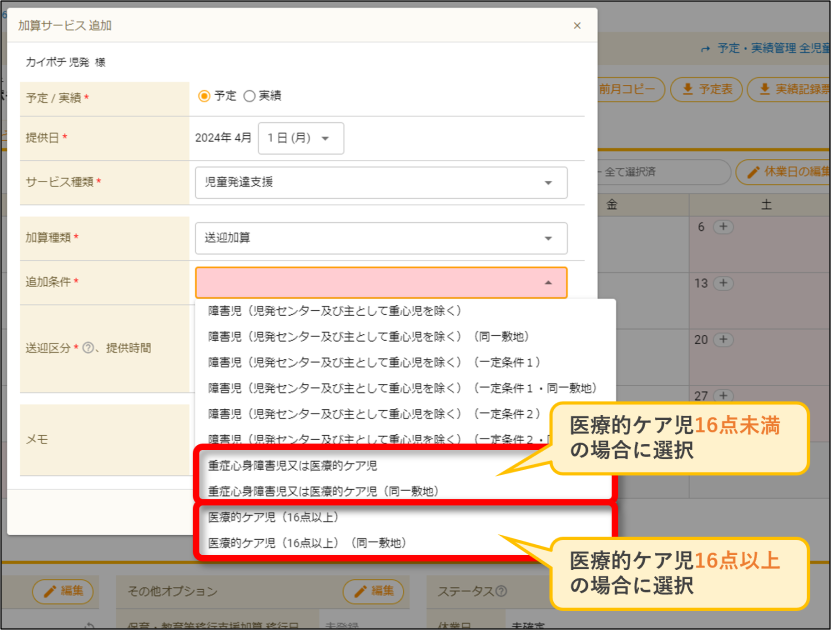Expand the サービス種類 dropdown
The width and height of the screenshot is (831, 630).
[x=381, y=182]
